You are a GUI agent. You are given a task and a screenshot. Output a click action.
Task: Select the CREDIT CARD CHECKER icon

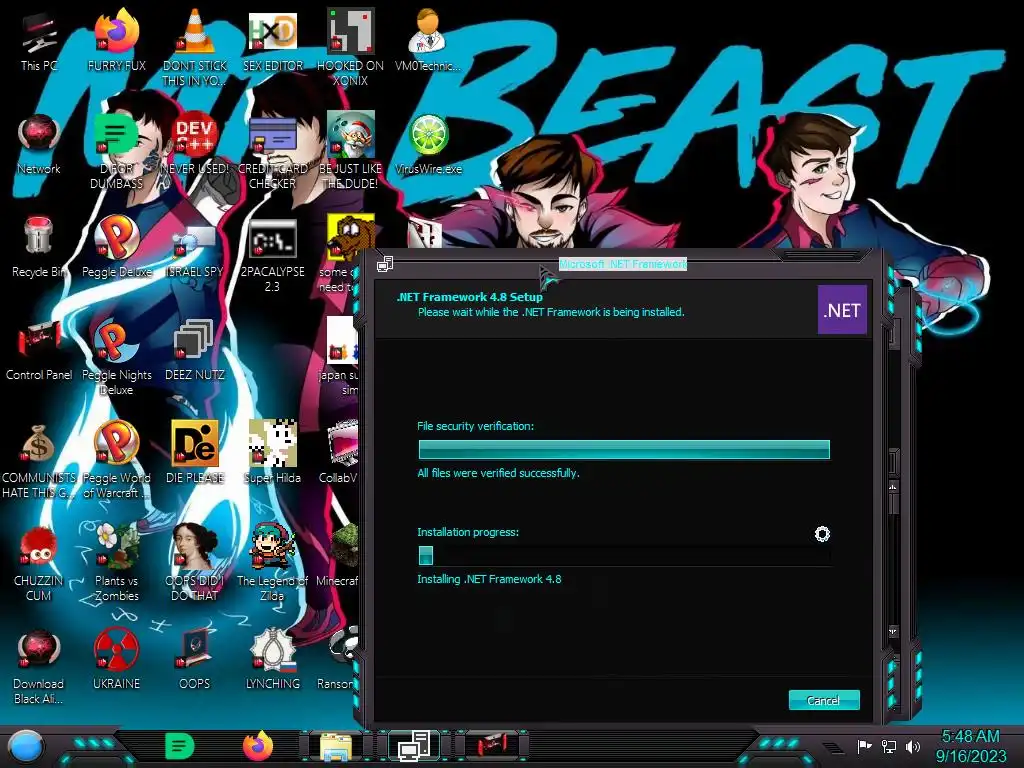click(x=272, y=135)
